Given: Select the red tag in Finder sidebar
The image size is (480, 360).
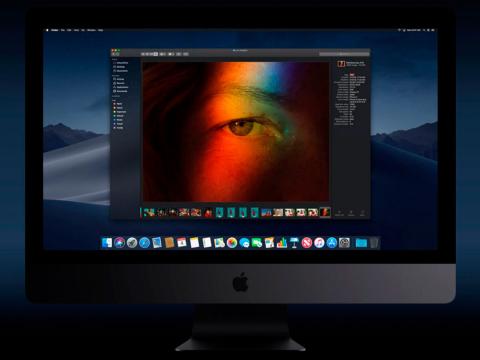Looking at the screenshot, I should [118, 104].
